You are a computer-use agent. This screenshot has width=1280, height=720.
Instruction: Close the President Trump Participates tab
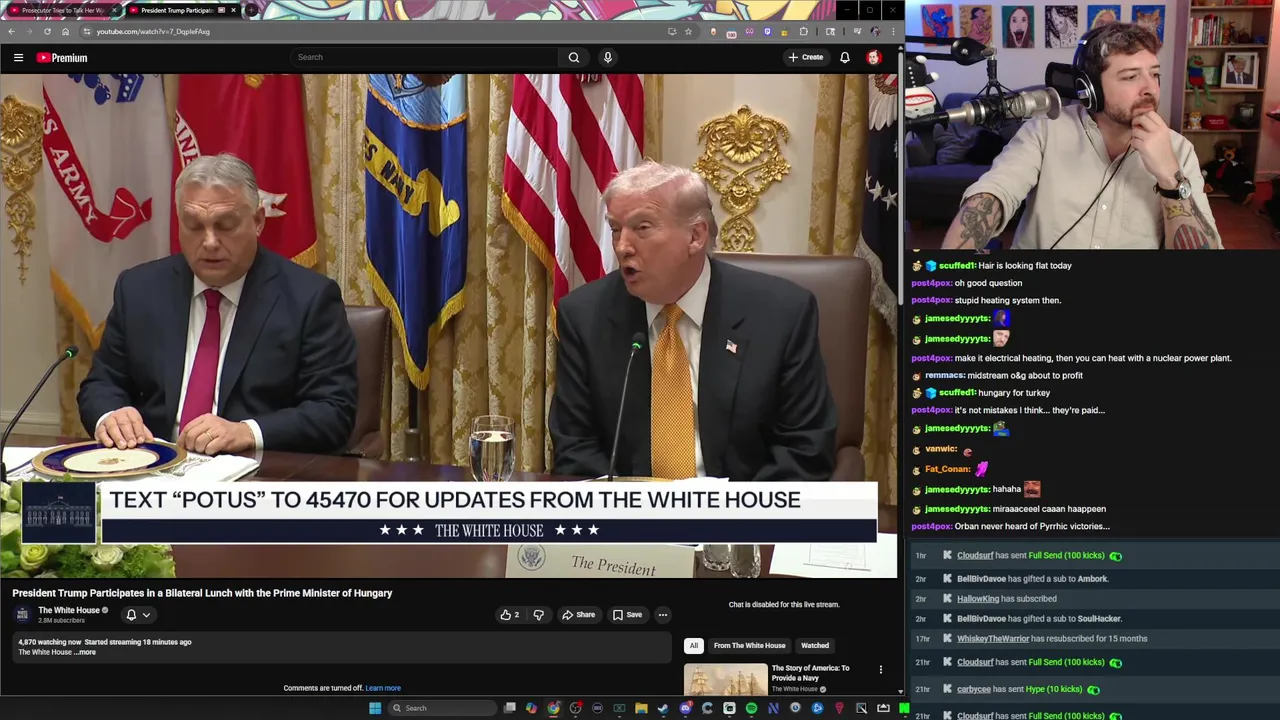(233, 10)
